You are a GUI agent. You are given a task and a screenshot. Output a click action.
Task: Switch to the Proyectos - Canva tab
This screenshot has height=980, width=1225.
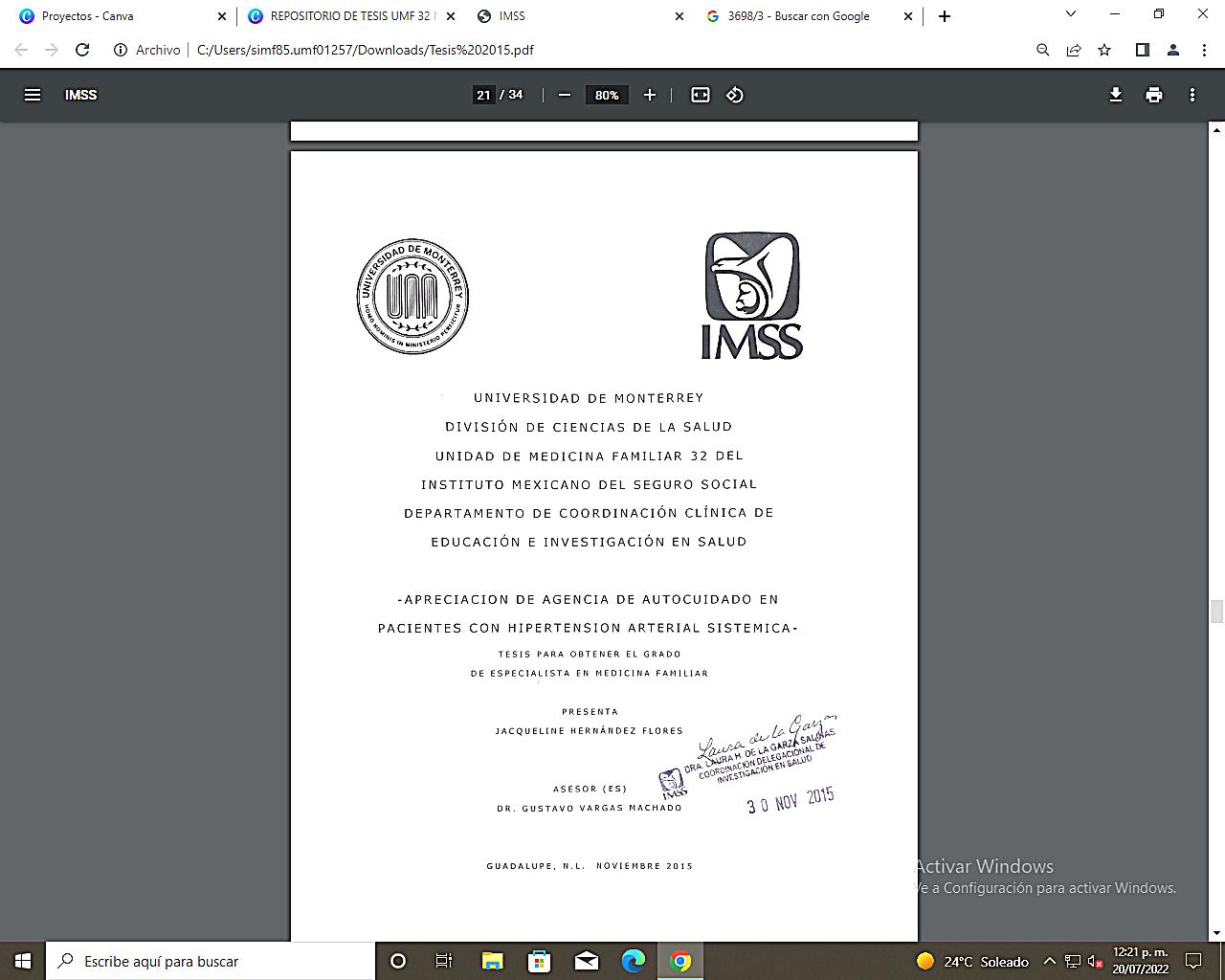coord(120,16)
